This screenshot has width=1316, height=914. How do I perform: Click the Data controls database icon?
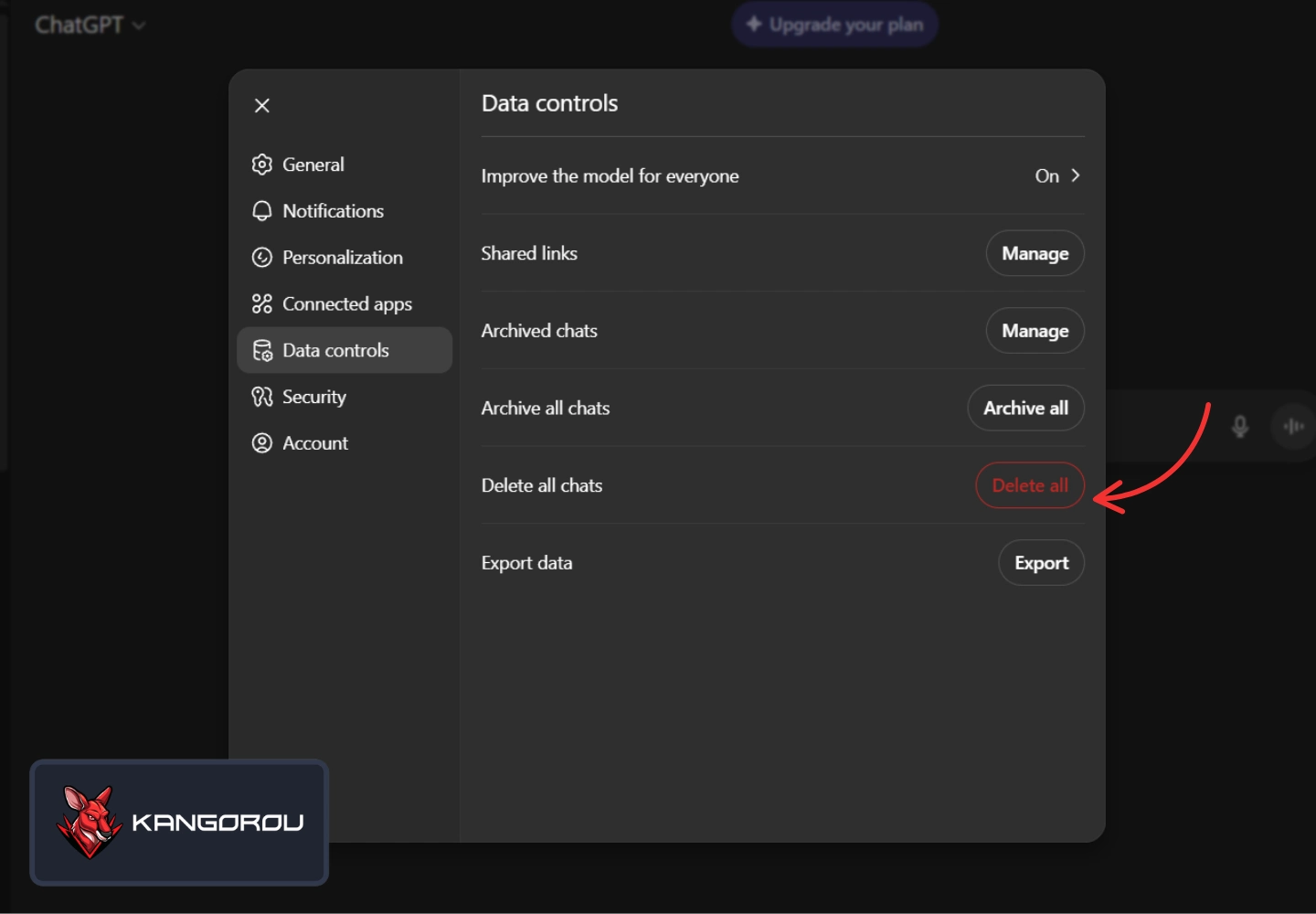(x=262, y=351)
